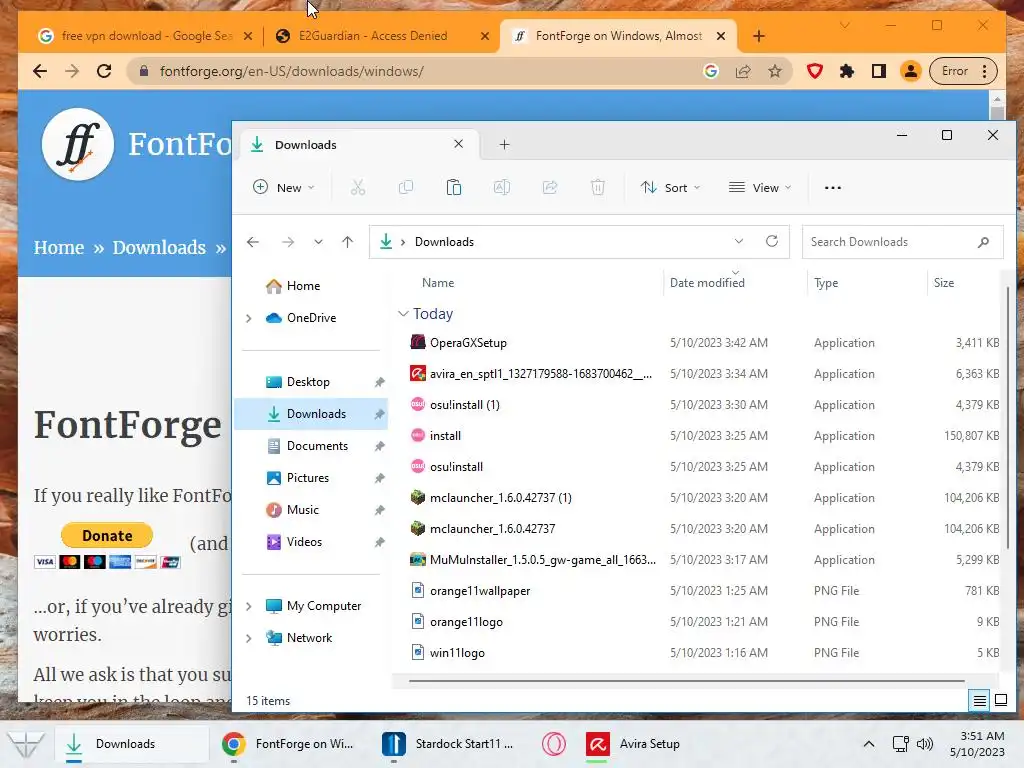The width and height of the screenshot is (1024, 768).
Task: Open the See more ellipsis menu in Explorer
Action: (x=833, y=188)
